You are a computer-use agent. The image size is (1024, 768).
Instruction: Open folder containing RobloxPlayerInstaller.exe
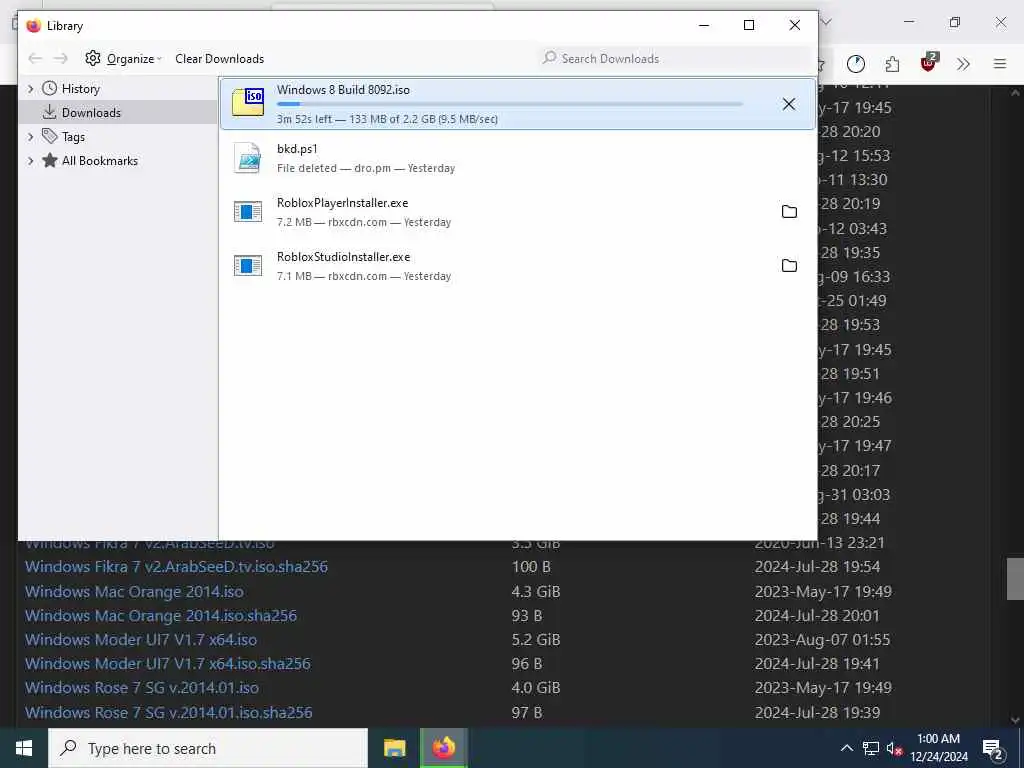click(x=790, y=212)
